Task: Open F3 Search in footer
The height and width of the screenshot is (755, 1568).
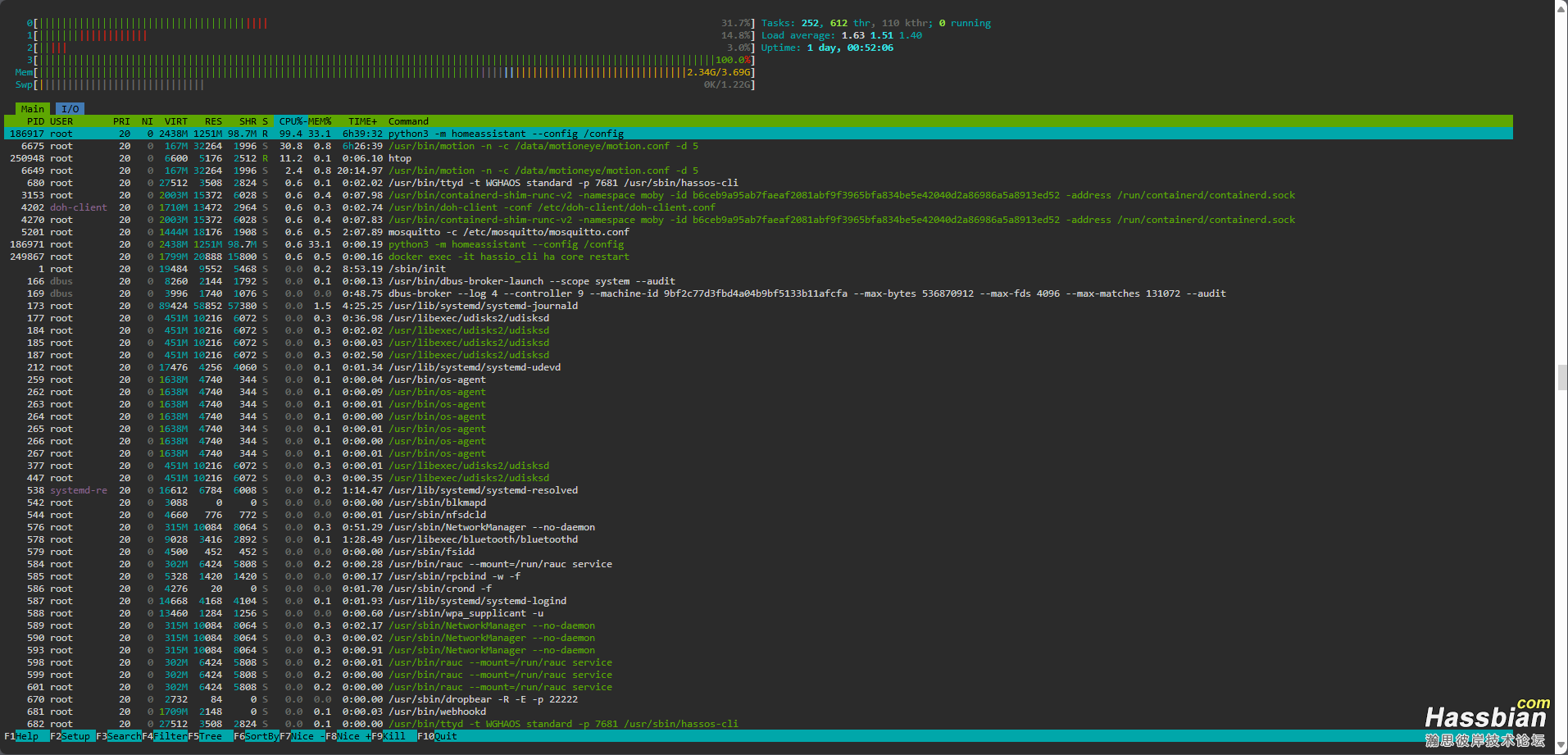Action: click(119, 736)
